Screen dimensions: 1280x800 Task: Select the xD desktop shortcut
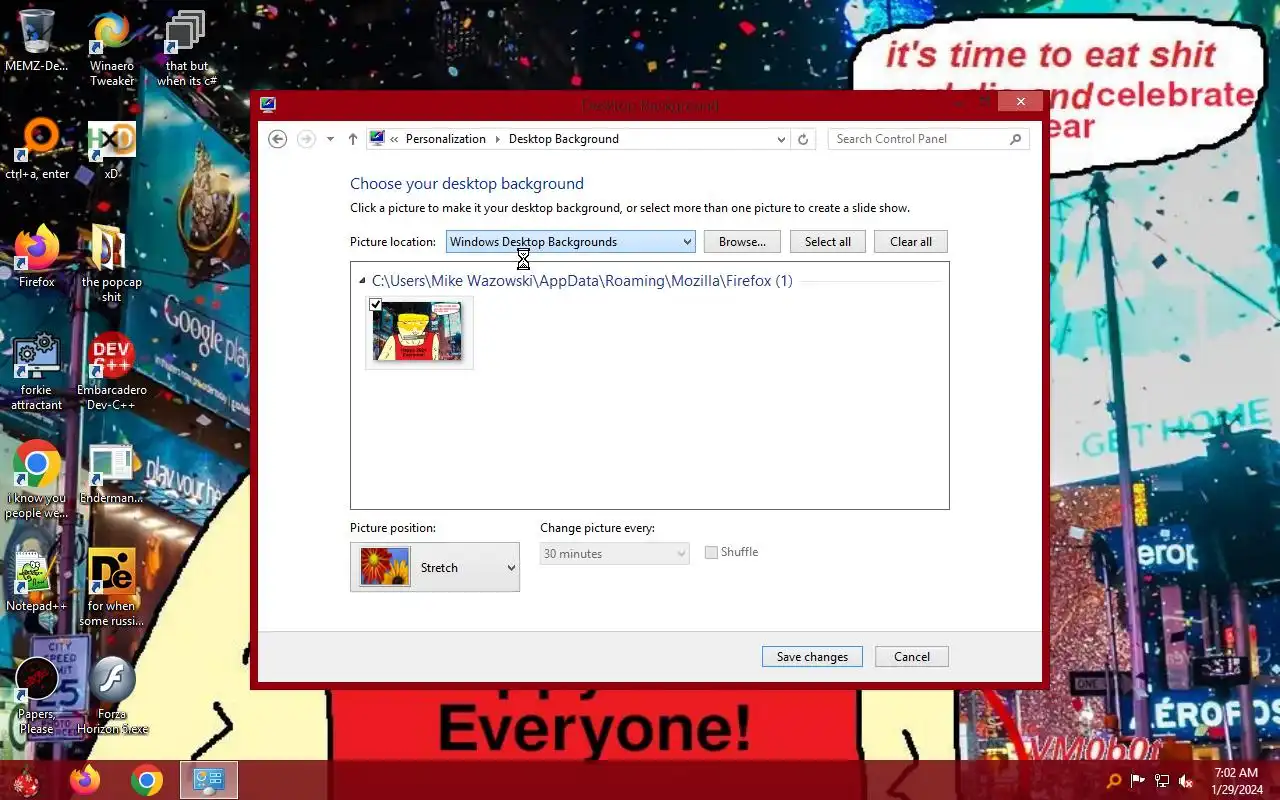pos(111,150)
